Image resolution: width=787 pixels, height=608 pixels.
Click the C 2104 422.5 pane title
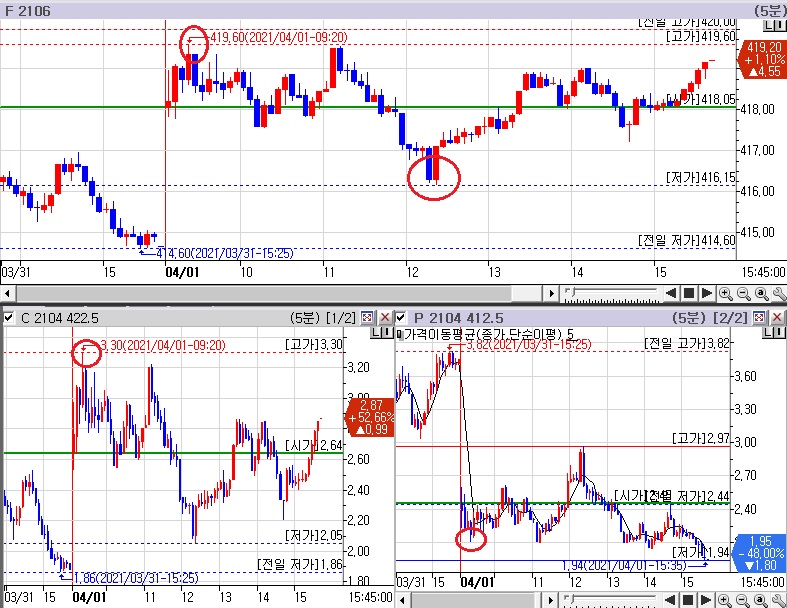(x=60, y=318)
